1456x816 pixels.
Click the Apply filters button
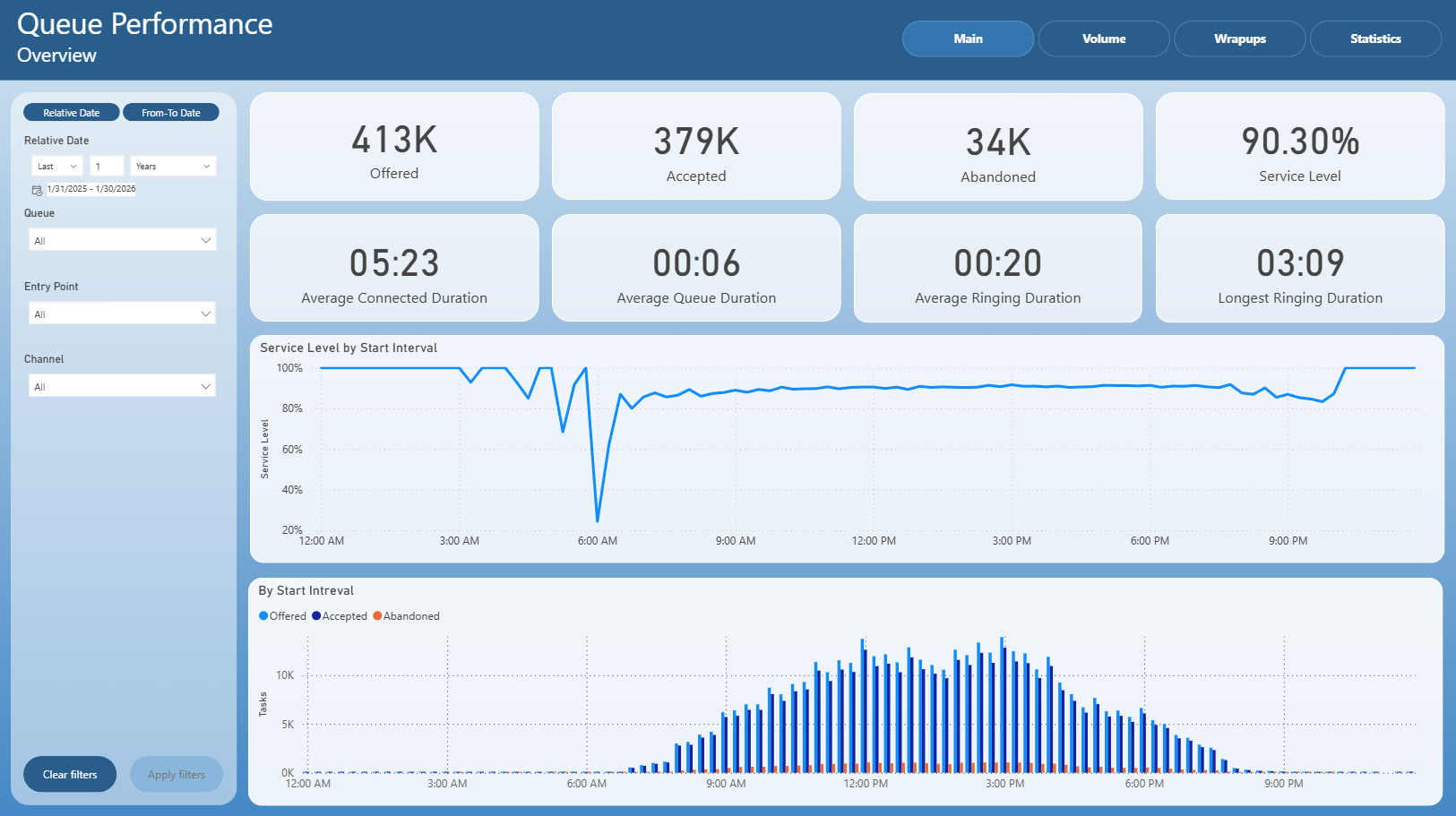[177, 774]
